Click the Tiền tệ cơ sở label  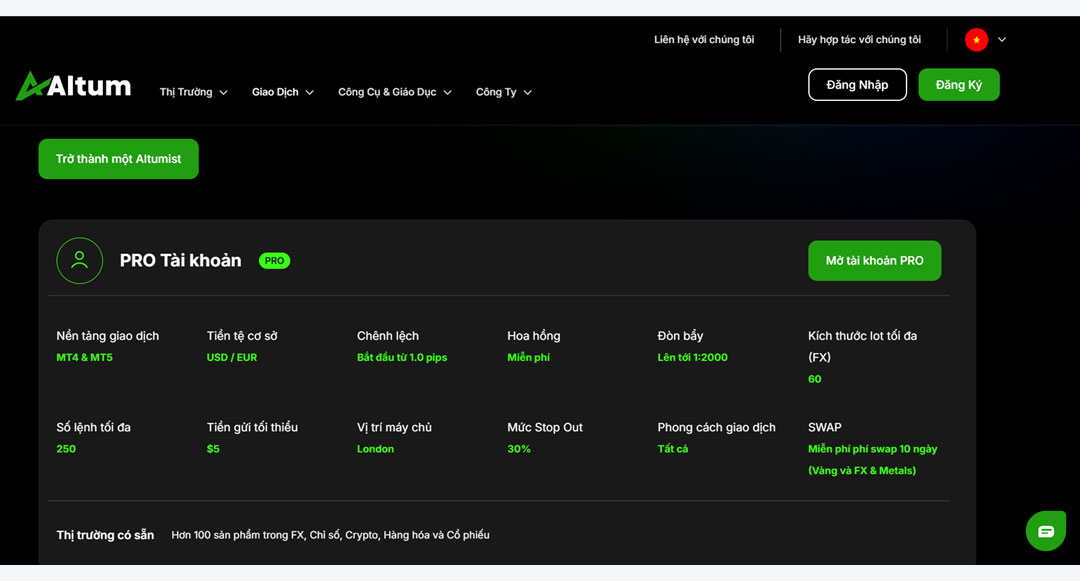pyautogui.click(x=242, y=336)
